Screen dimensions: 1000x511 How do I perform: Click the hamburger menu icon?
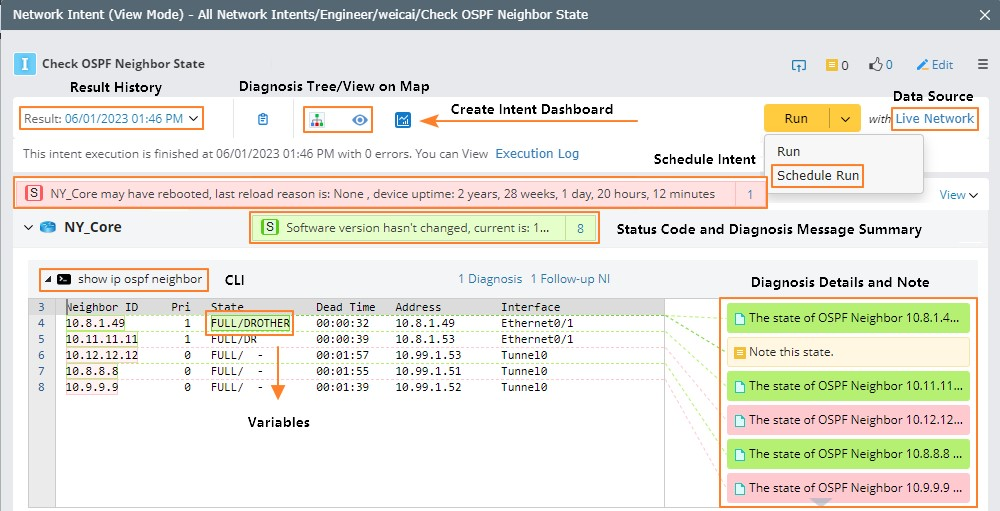pos(983,65)
